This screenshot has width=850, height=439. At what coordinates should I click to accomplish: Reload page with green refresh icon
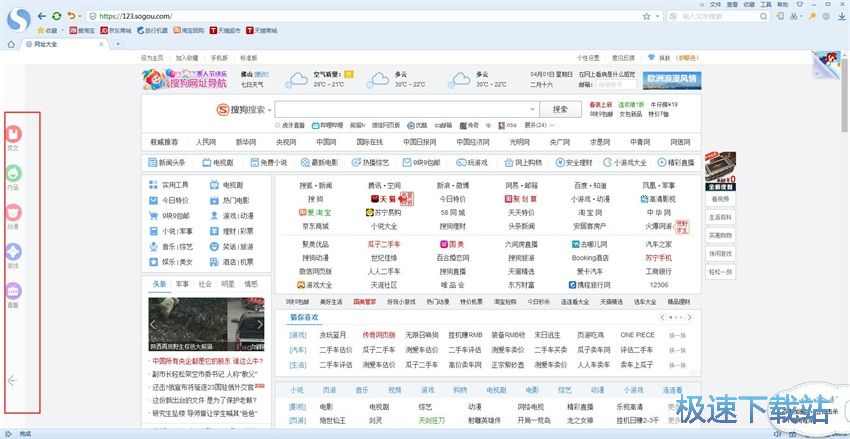click(x=56, y=16)
